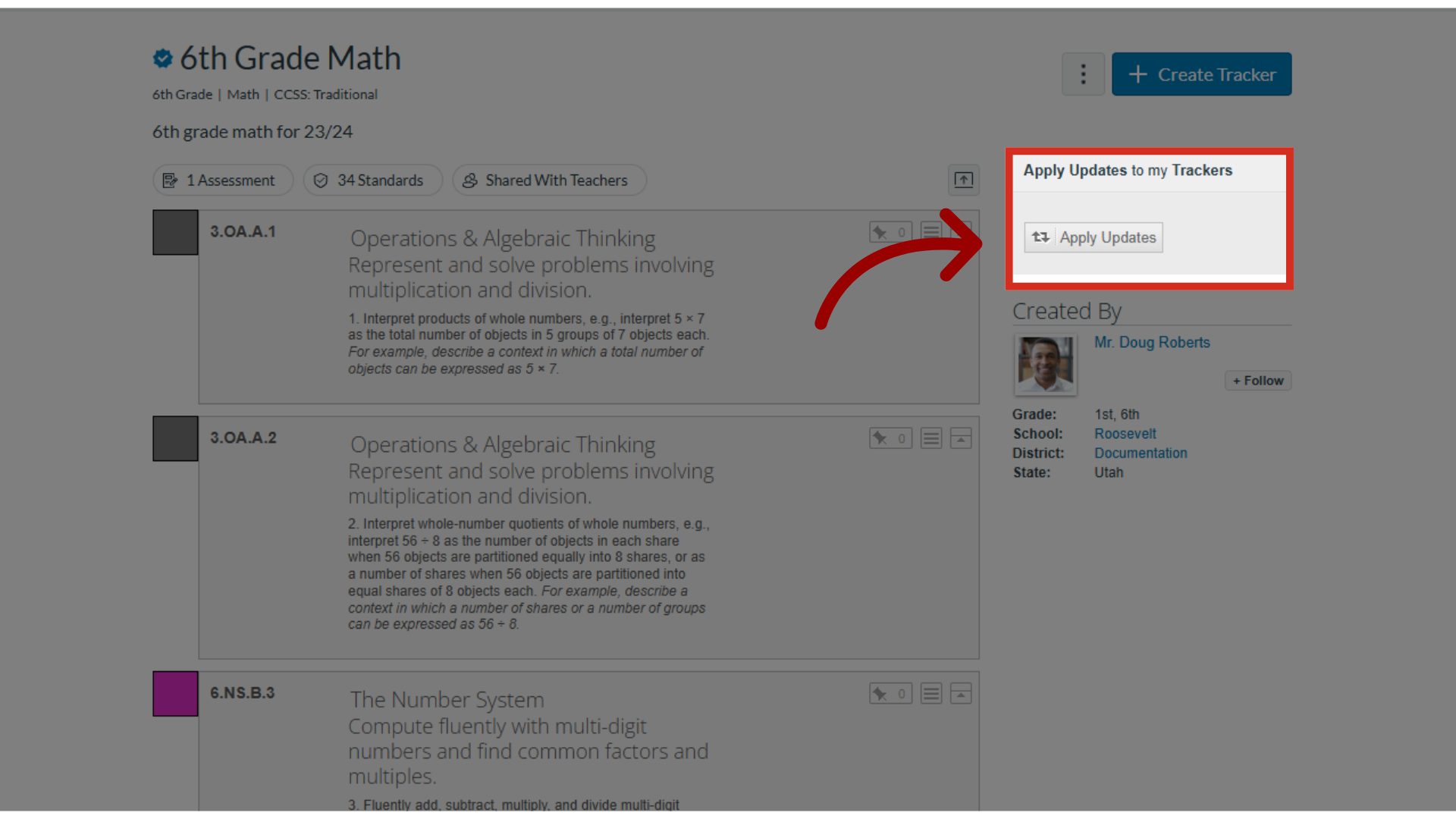
Task: Follow Mr. Doug Roberts
Action: click(x=1257, y=381)
